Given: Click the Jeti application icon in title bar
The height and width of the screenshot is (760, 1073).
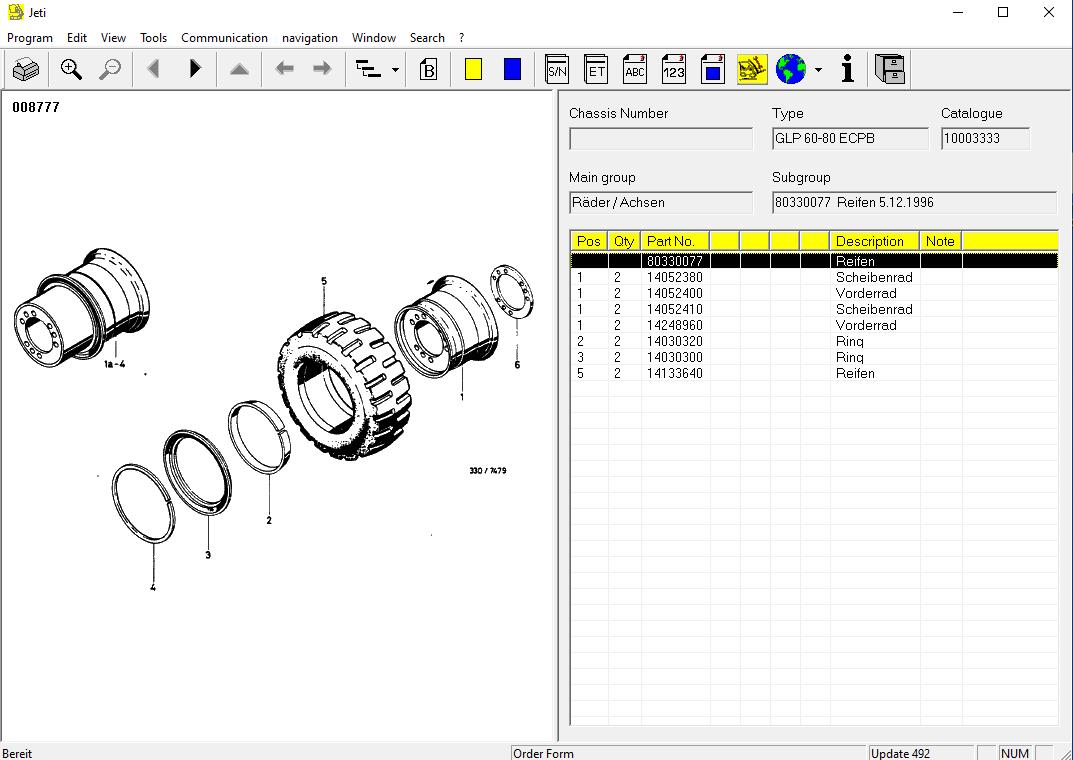Looking at the screenshot, I should click(16, 12).
